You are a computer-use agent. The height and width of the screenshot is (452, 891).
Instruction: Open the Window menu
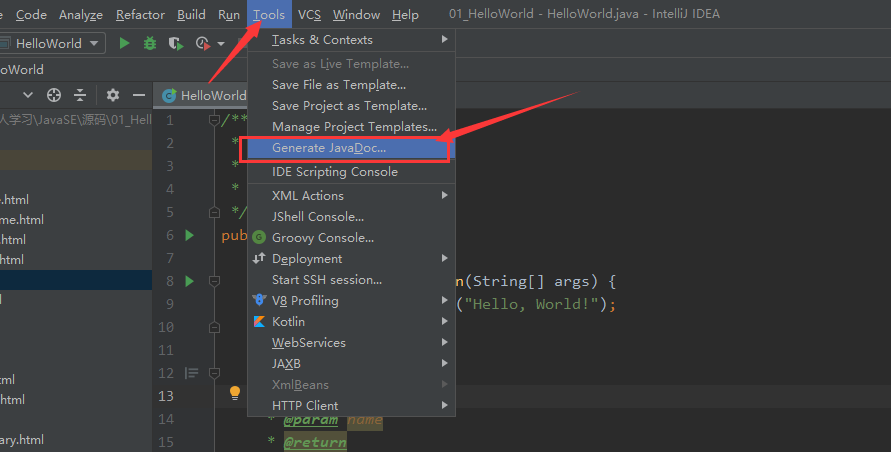pos(356,14)
